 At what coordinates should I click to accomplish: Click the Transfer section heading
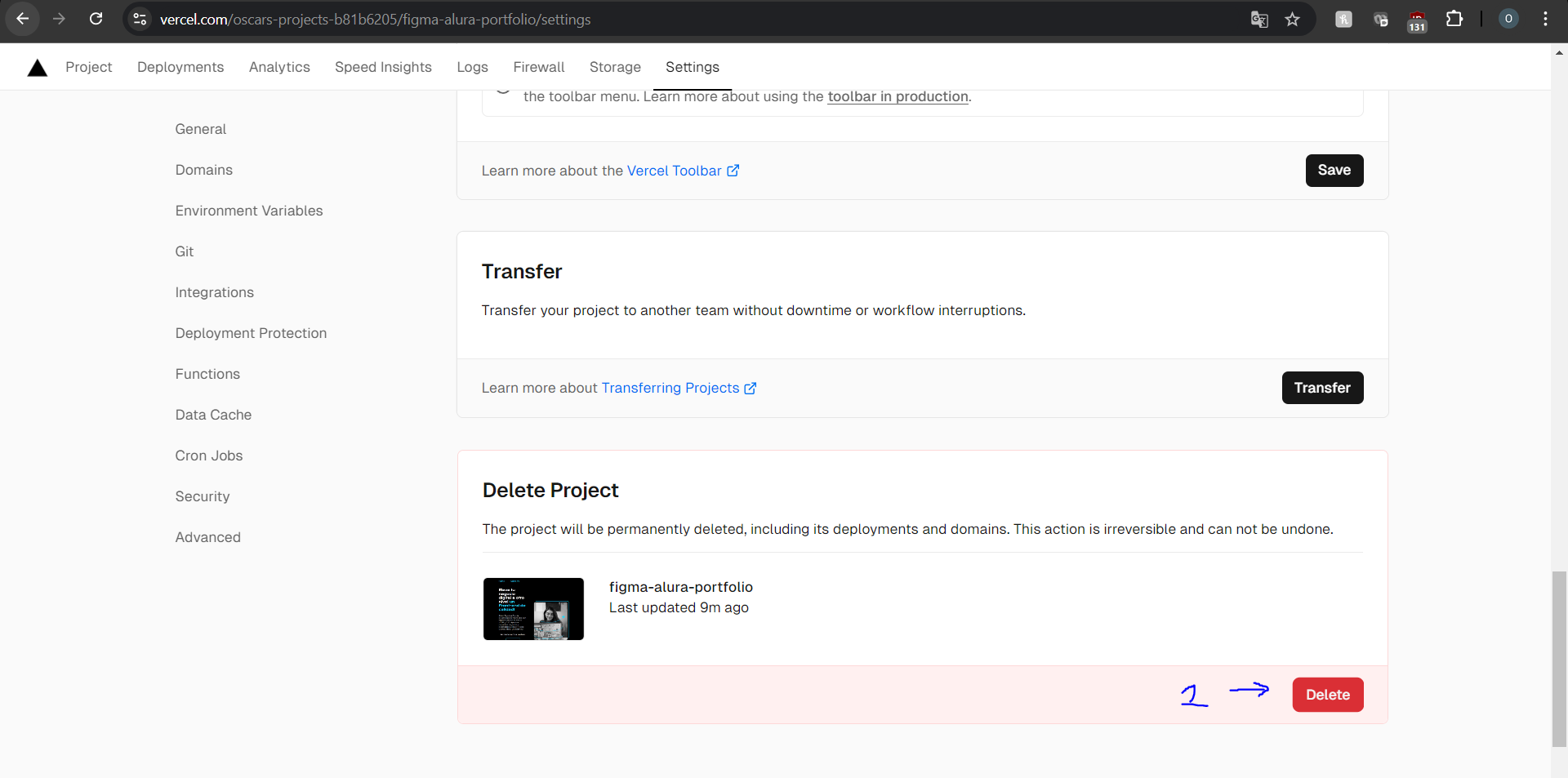(x=522, y=272)
